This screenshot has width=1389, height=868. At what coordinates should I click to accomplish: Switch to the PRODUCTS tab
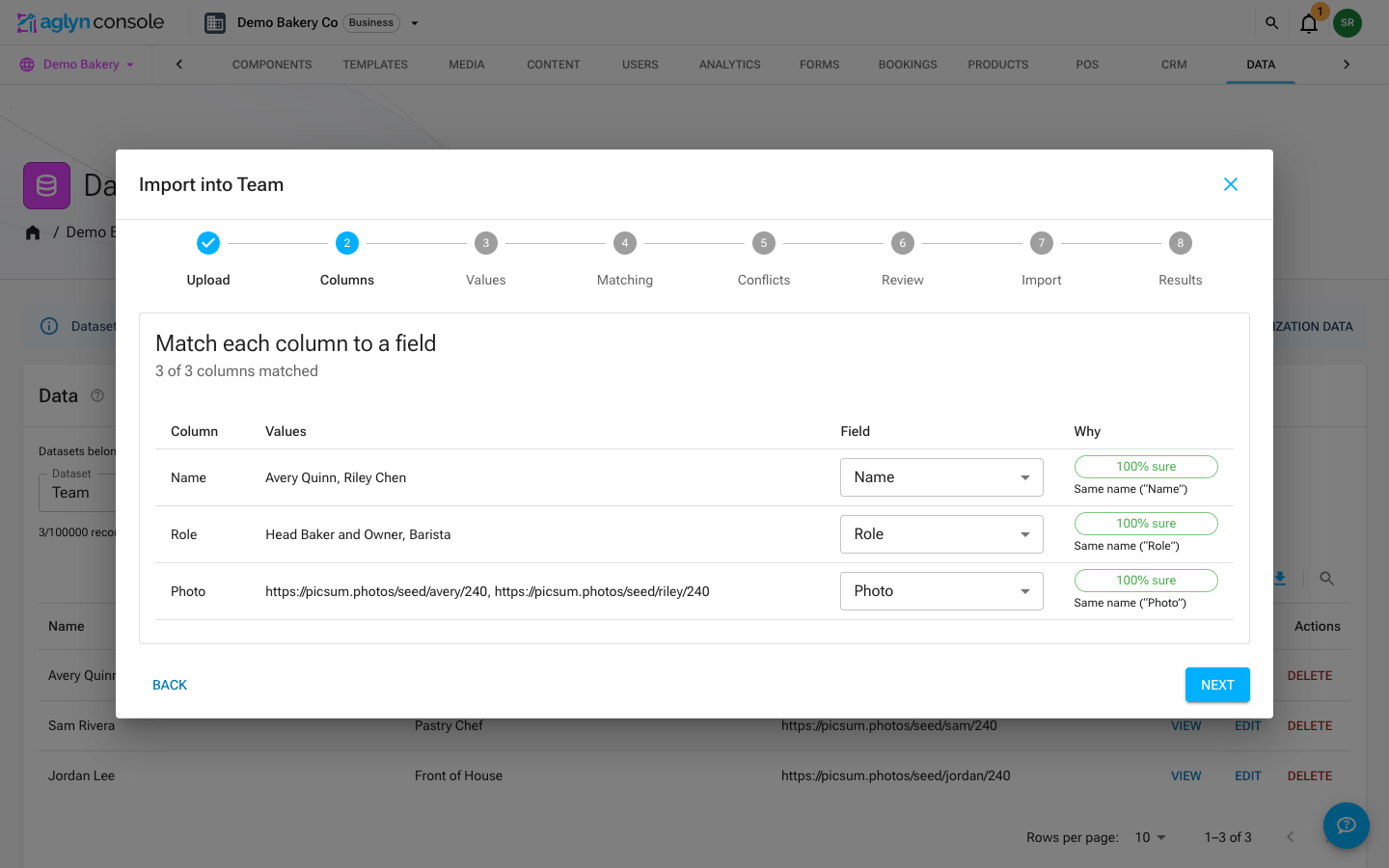[998, 65]
